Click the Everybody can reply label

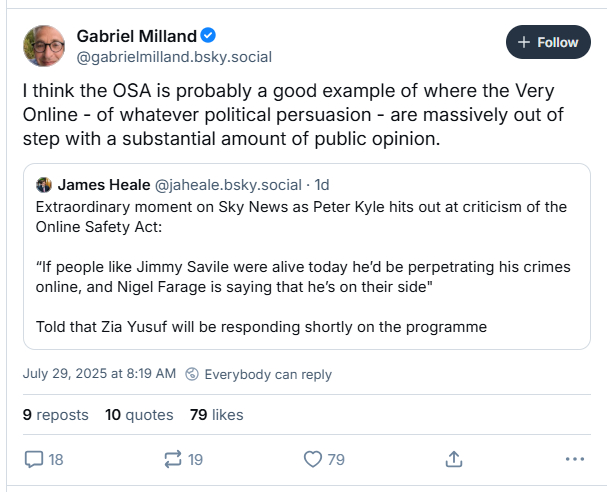[x=267, y=374]
